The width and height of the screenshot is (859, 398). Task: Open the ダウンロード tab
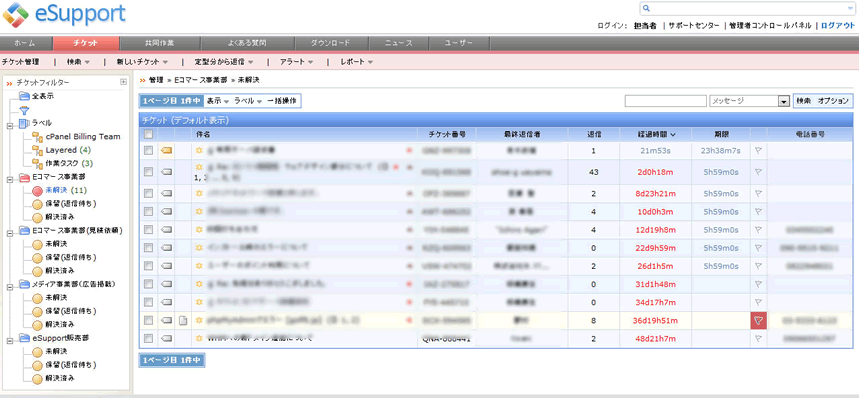coord(331,43)
